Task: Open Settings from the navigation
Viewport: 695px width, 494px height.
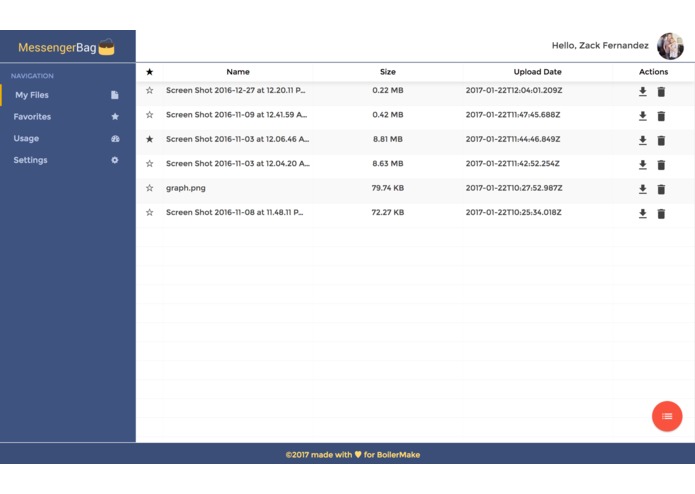Action: click(x=68, y=160)
